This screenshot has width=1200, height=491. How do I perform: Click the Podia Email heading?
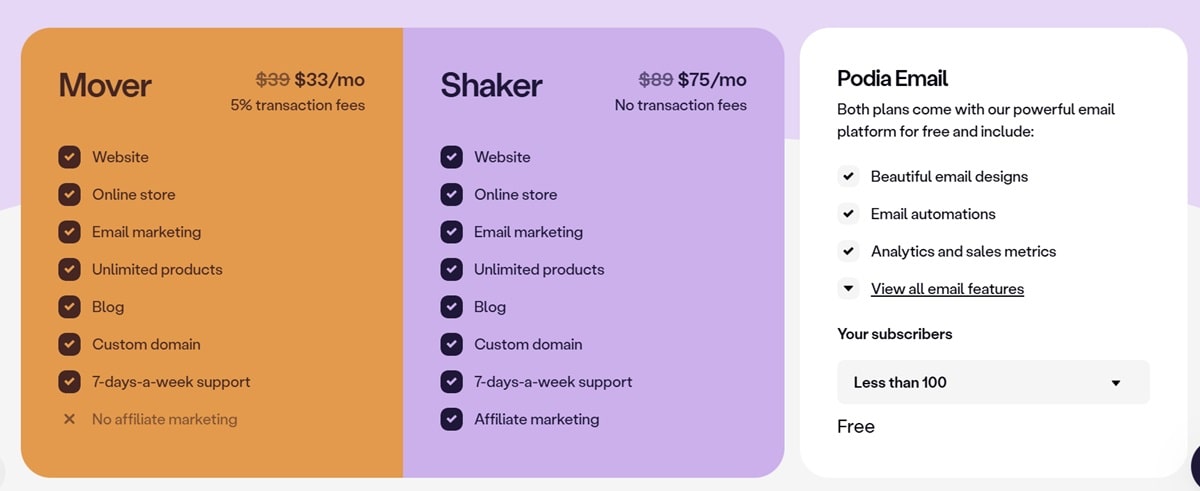(892, 78)
